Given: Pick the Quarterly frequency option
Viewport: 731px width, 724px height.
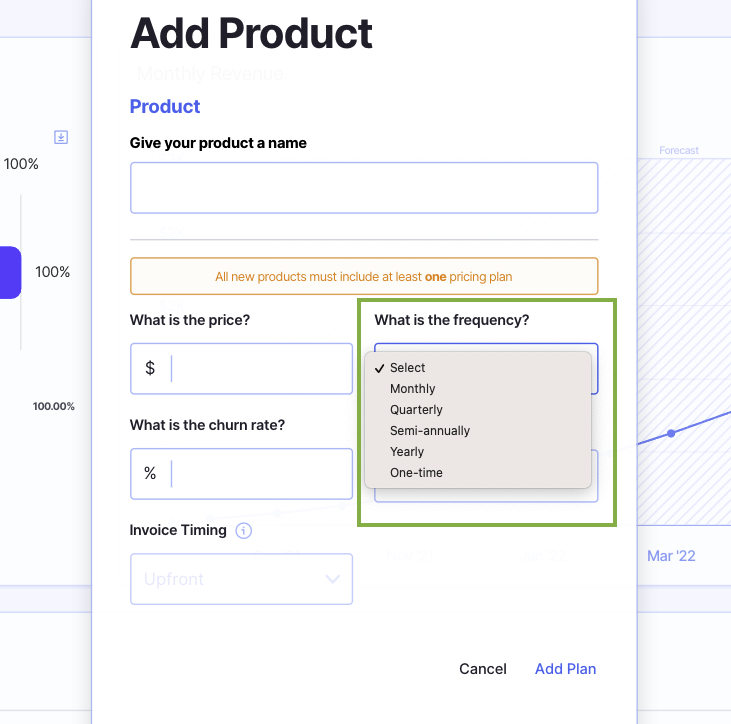Looking at the screenshot, I should pyautogui.click(x=416, y=410).
